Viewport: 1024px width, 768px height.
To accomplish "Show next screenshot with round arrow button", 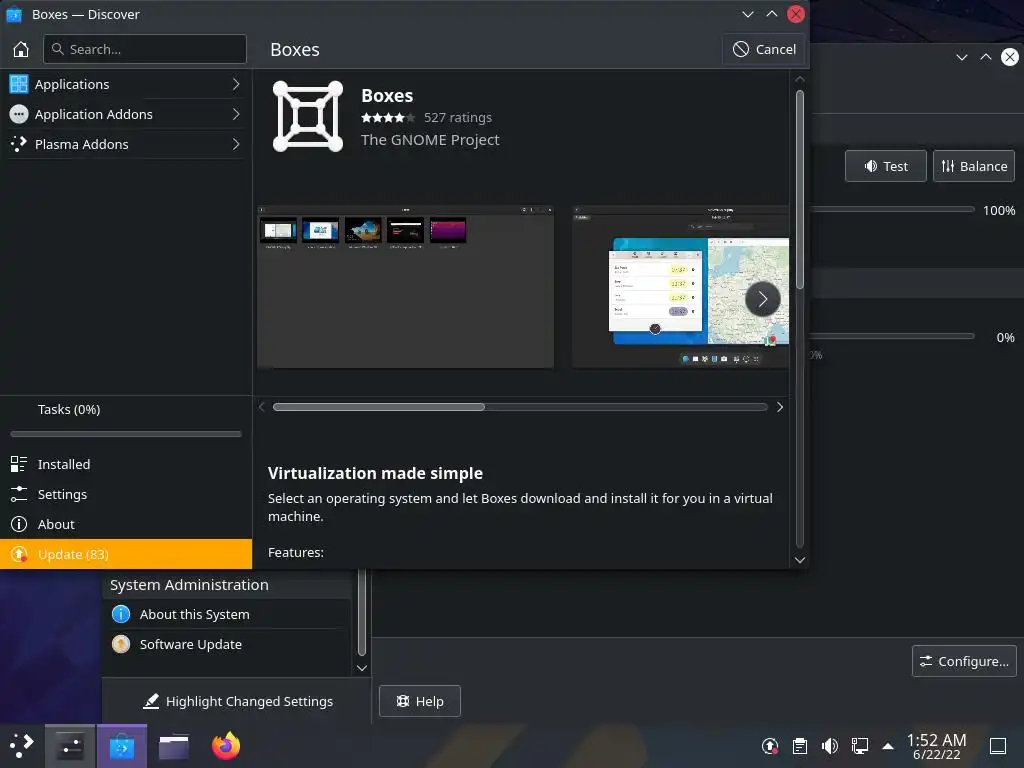I will point(763,299).
